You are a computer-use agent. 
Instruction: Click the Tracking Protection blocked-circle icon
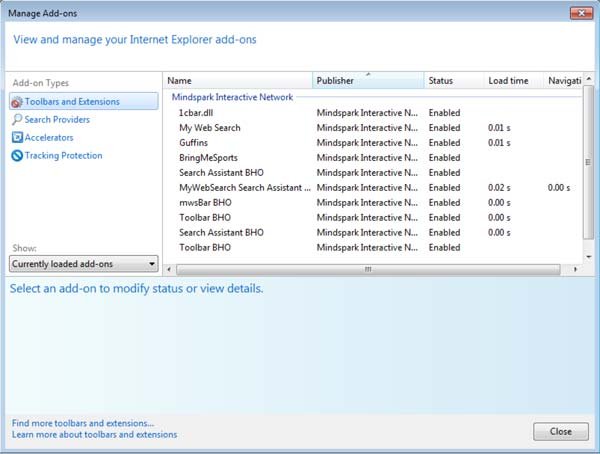pyautogui.click(x=17, y=156)
